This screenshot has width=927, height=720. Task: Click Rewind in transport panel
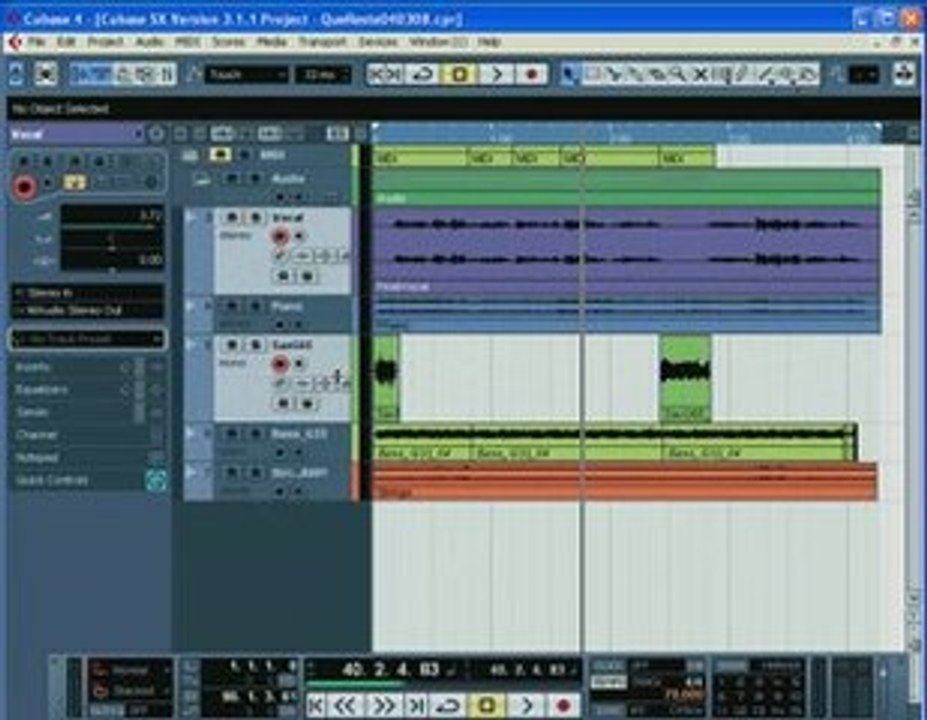click(345, 705)
